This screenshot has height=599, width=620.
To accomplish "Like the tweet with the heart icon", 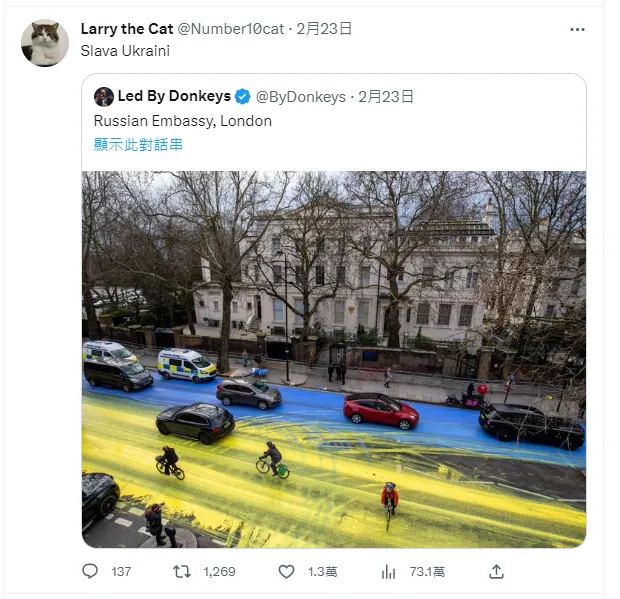I will [286, 572].
